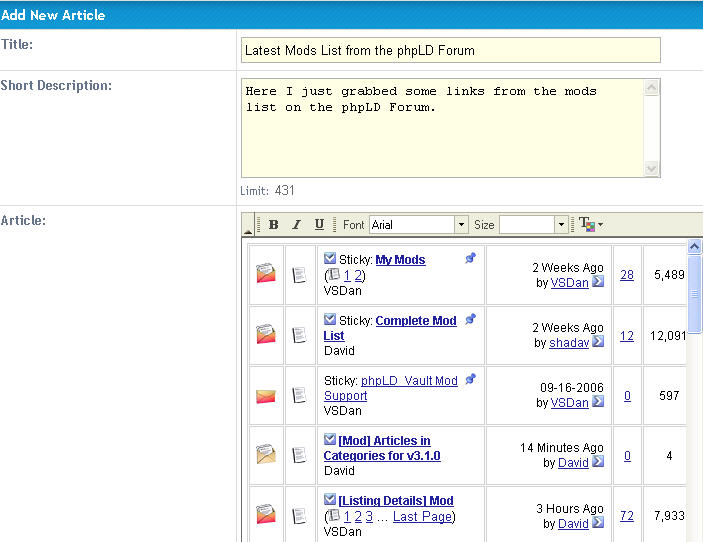Viewport: 703px width, 542px height.
Task: Click the subscribed checkmark icon before Listing Details Mod
Action: [330, 499]
